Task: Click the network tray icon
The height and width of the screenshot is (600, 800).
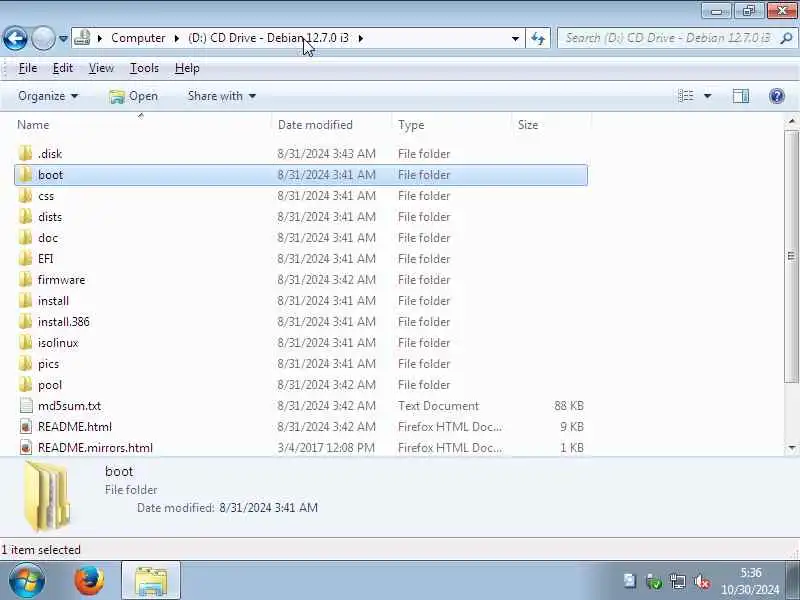Action: [678, 581]
